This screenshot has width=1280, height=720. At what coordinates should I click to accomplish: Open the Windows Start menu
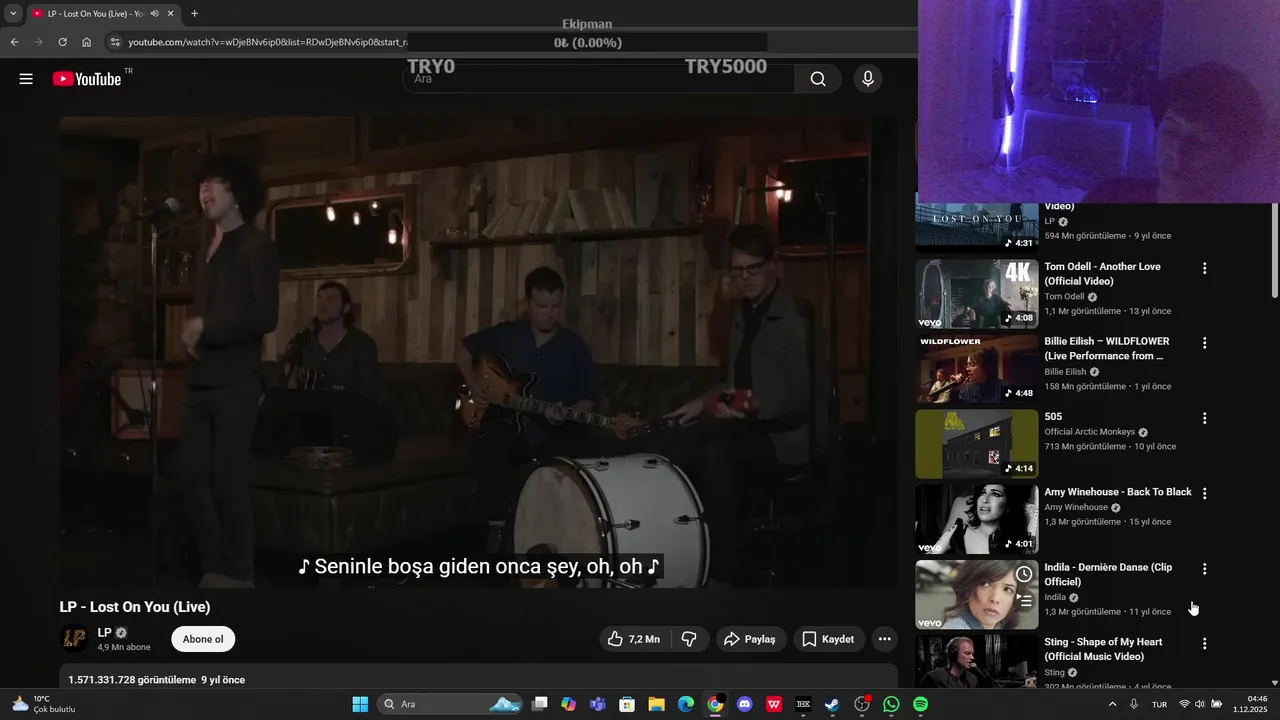tap(360, 704)
